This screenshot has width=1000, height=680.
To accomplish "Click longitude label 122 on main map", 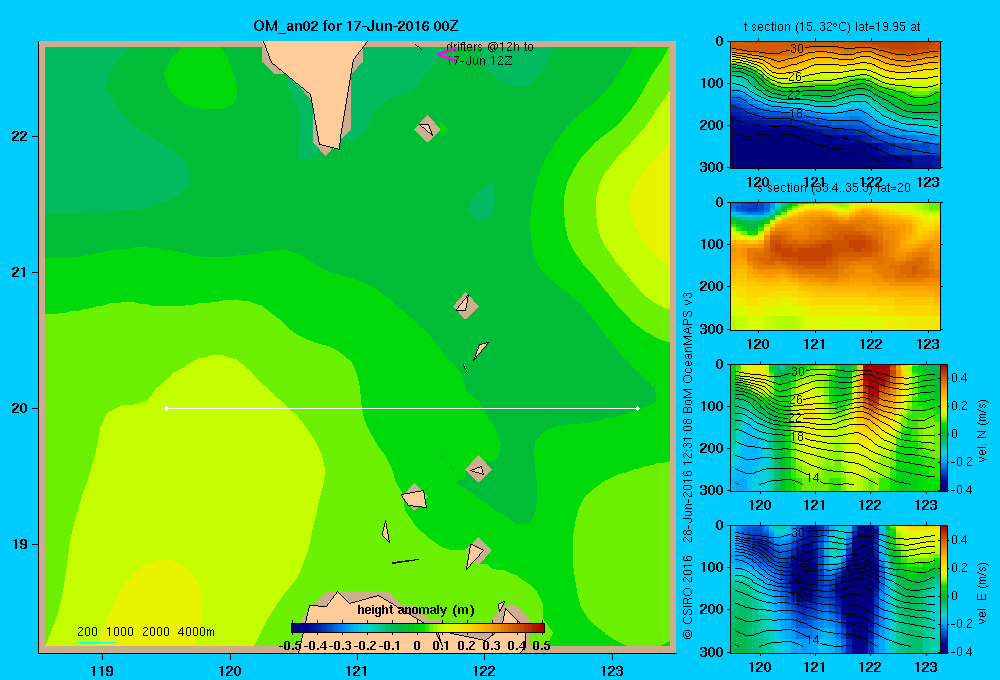I will pos(484,670).
